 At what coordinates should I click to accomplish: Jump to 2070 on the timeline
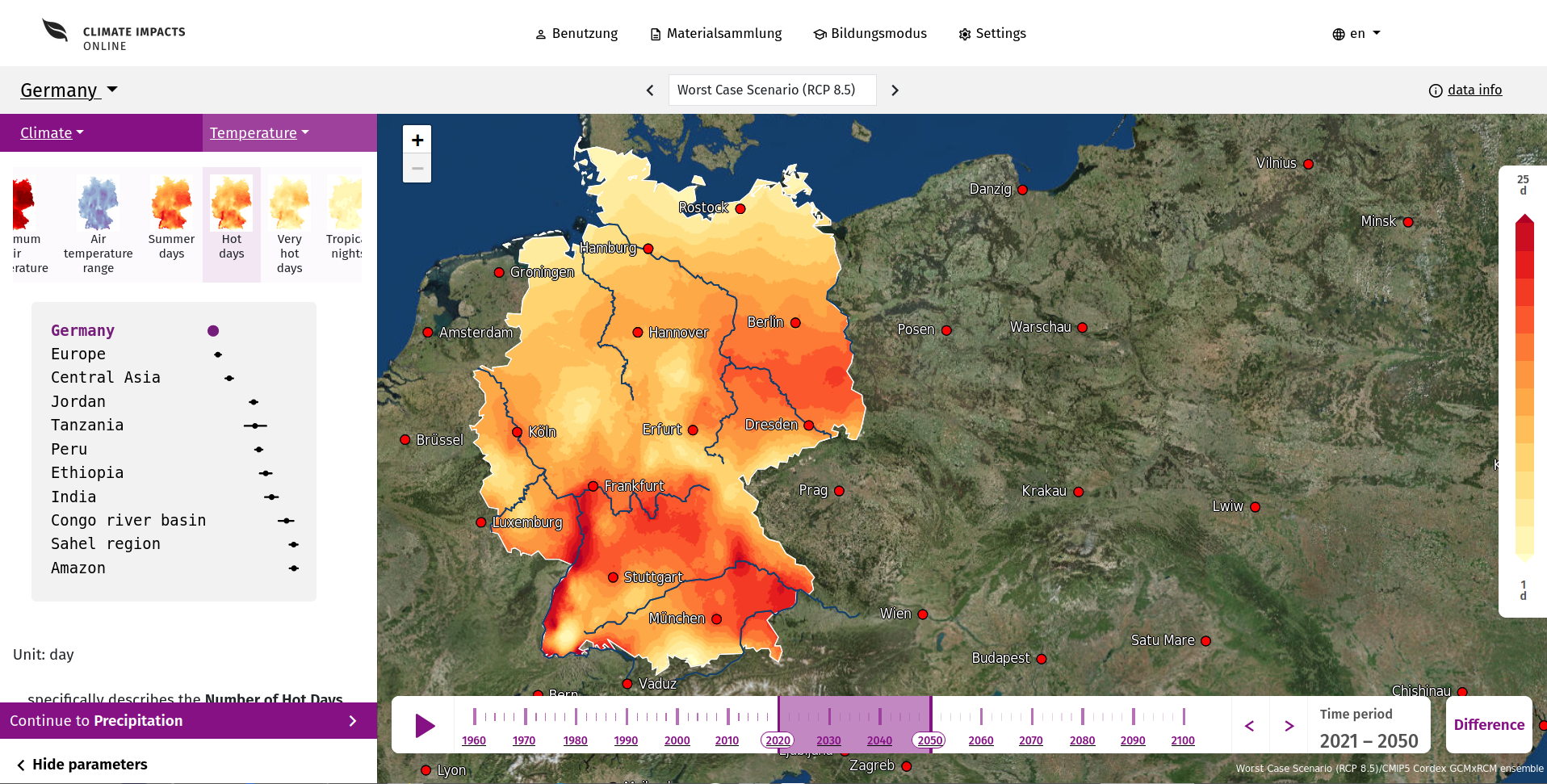coord(1031,740)
